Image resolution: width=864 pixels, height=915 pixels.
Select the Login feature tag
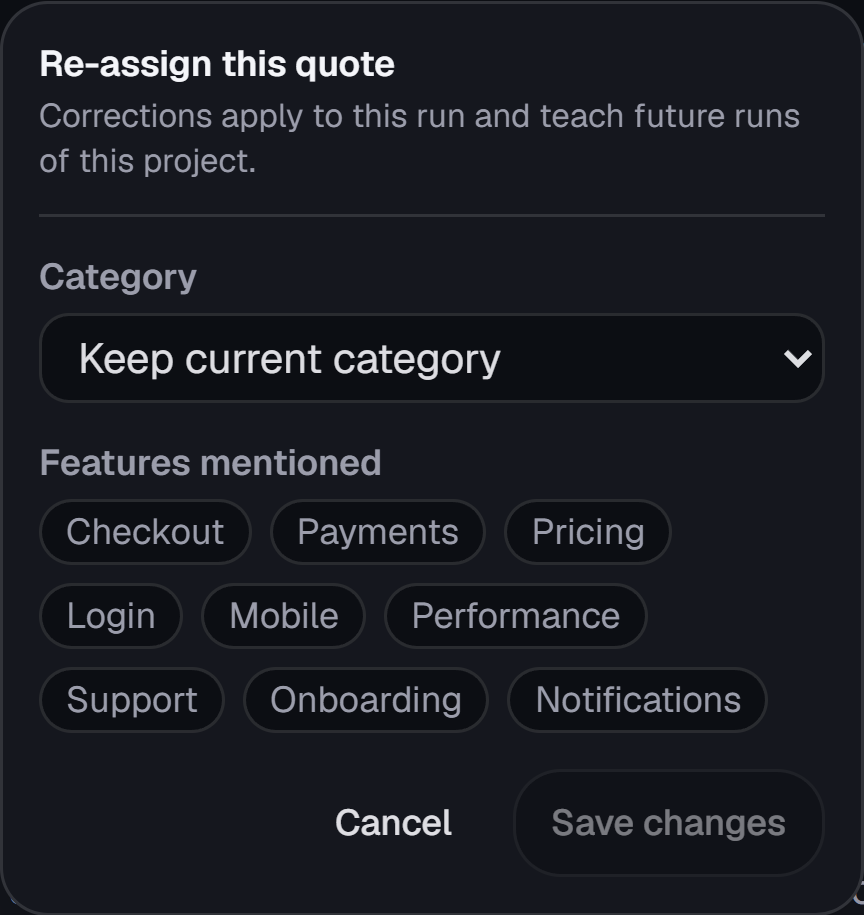click(111, 616)
